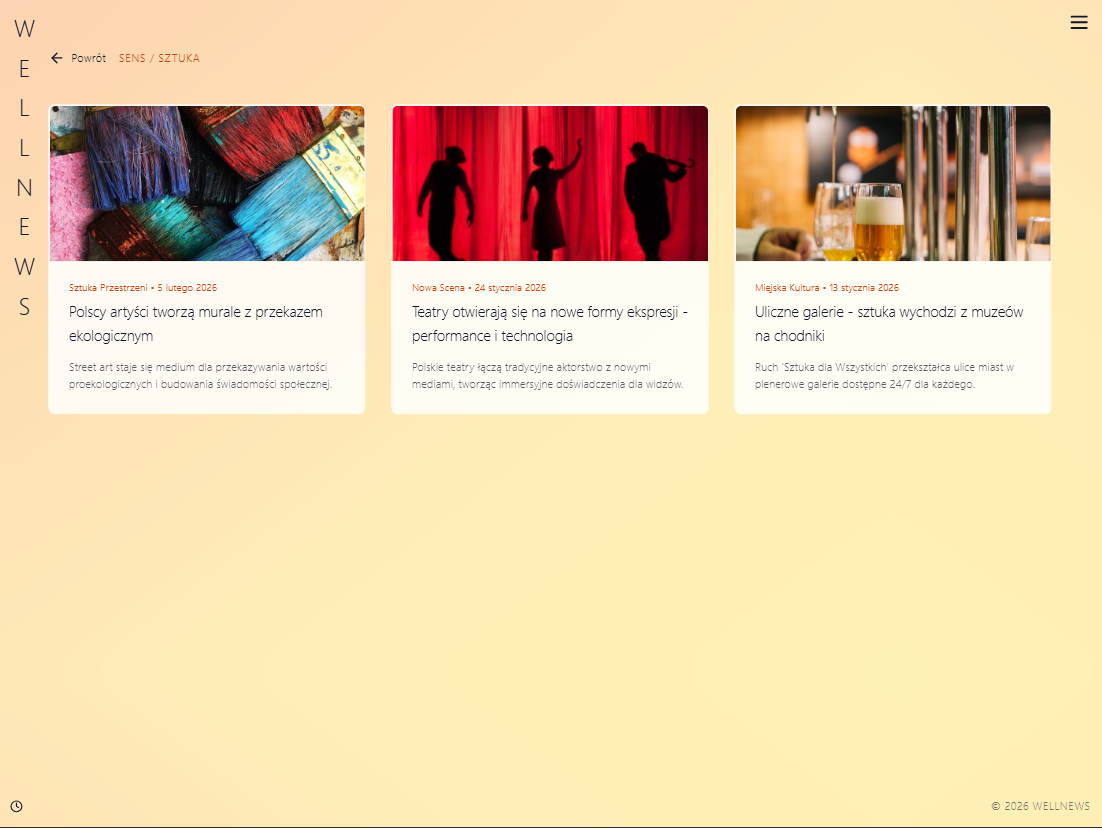
Task: Open the hamburger menu icon
Action: pyautogui.click(x=1079, y=22)
